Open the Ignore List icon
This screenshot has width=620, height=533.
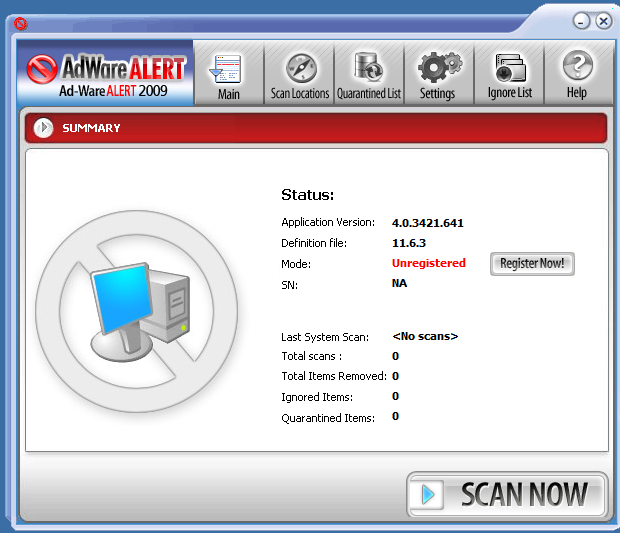[x=510, y=68]
